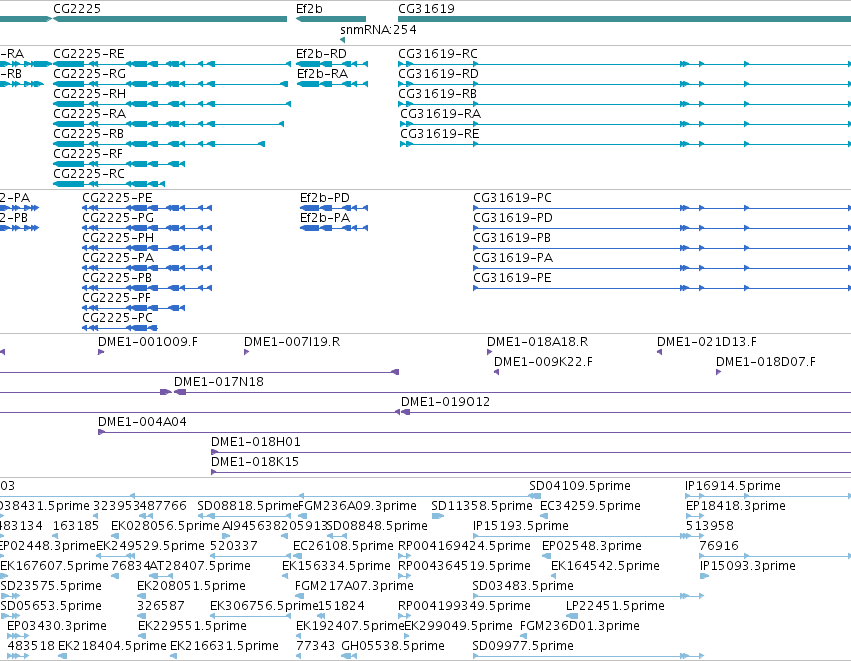This screenshot has width=851, height=661.
Task: Open transcript CG2225-RH
Action: [x=90, y=94]
